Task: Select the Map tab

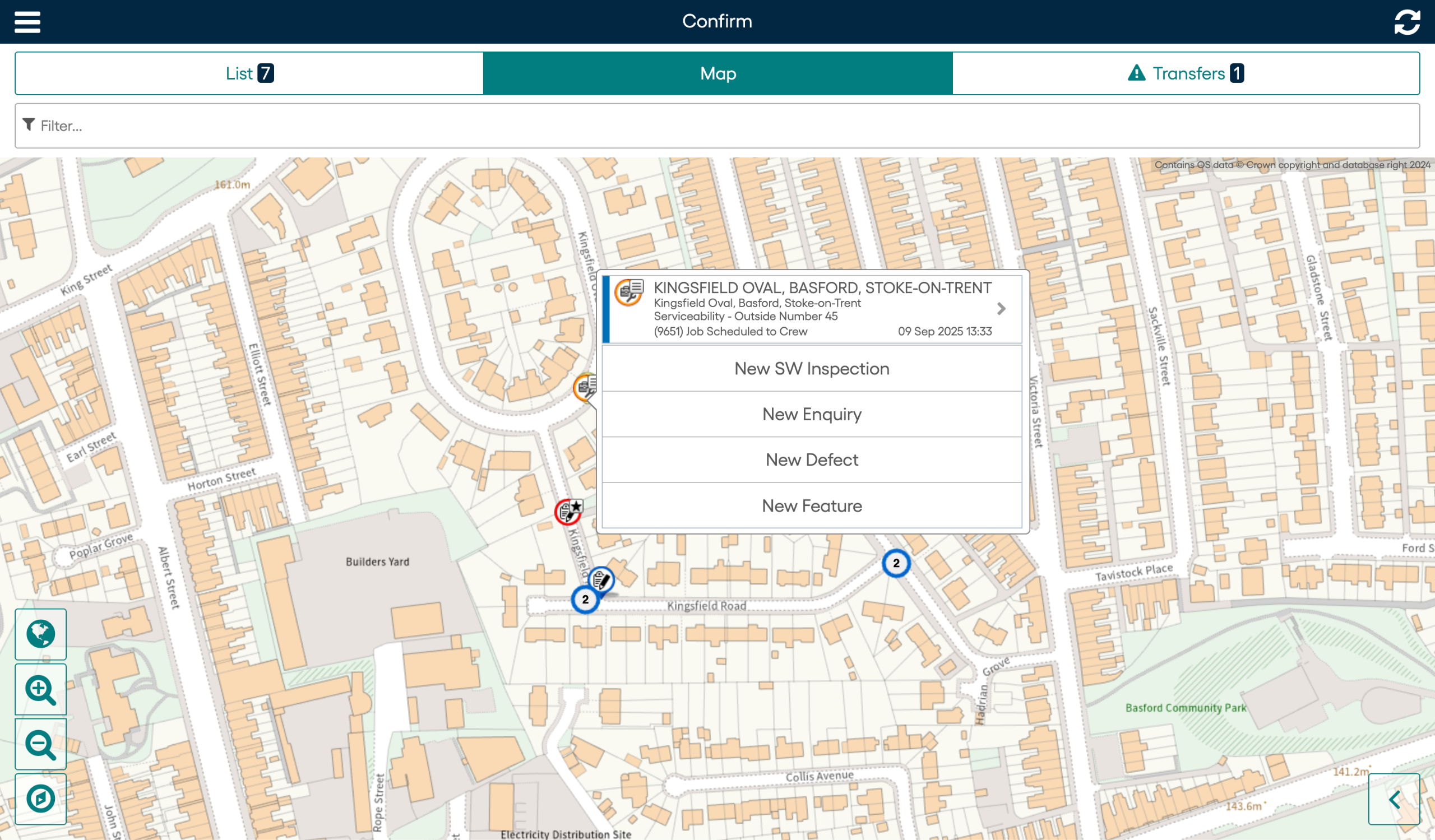Action: (x=717, y=73)
